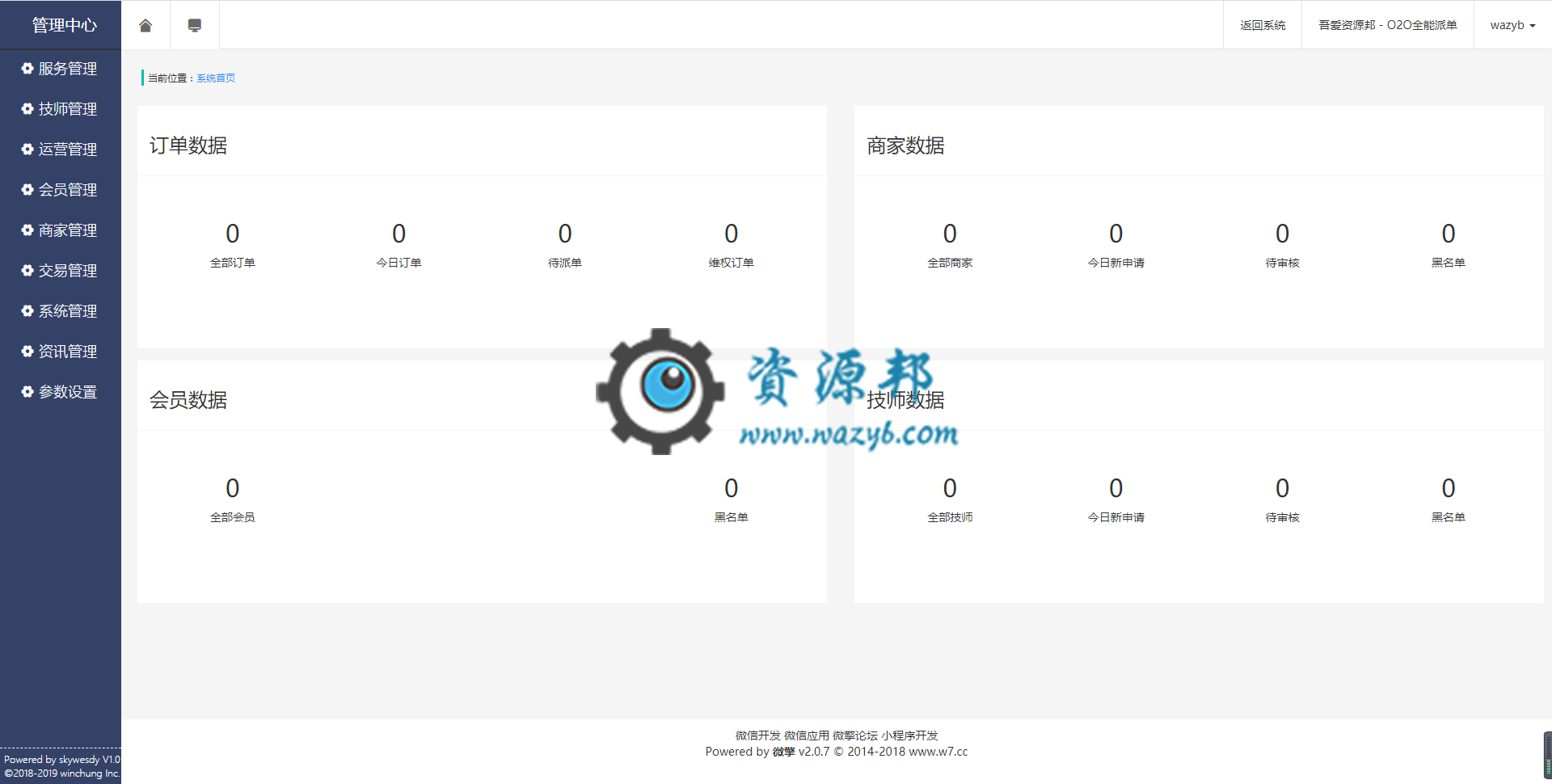Click the 待派单 count
The image size is (1552, 784).
[x=565, y=234]
